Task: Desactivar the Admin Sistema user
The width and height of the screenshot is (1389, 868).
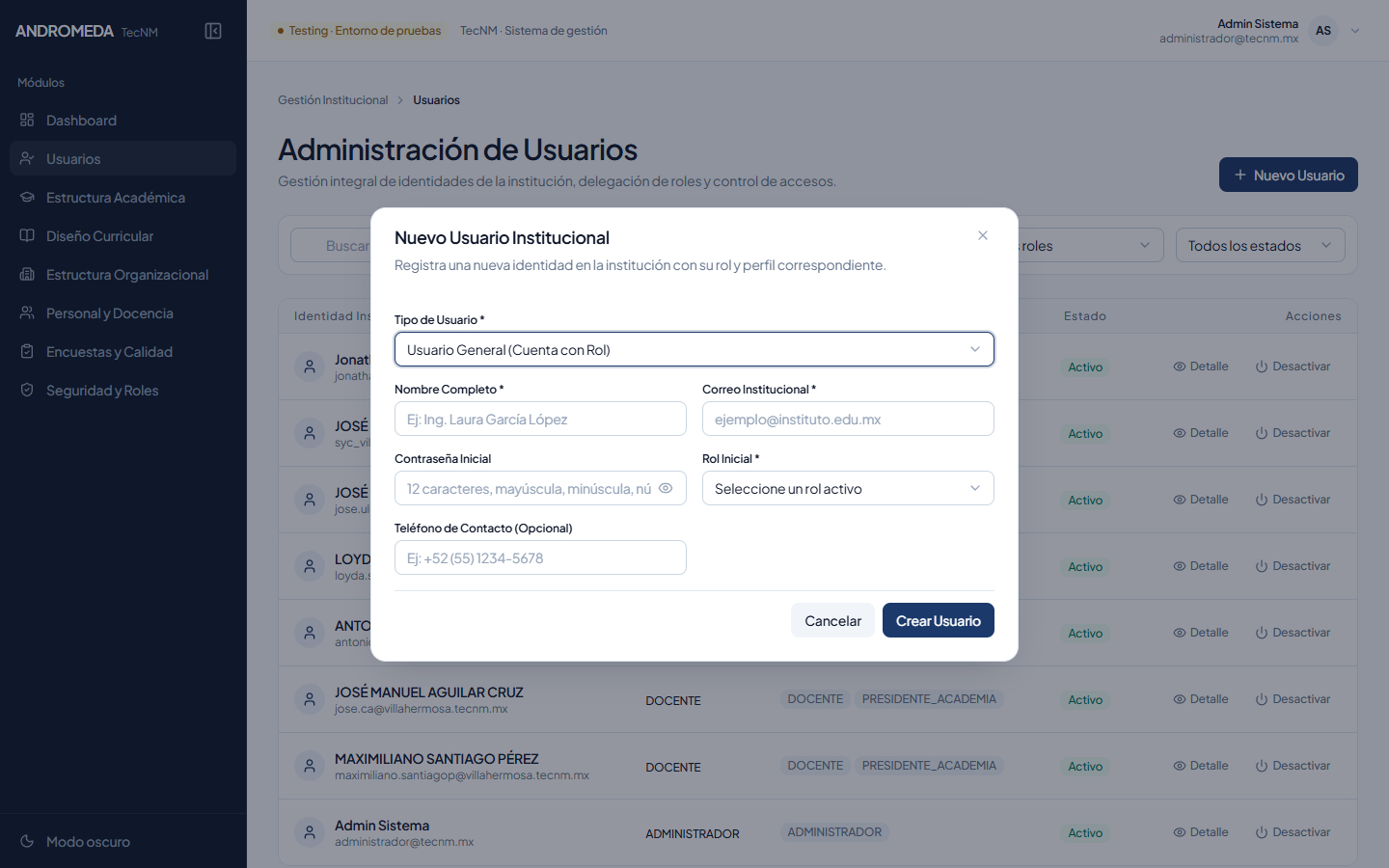Action: click(x=1293, y=832)
